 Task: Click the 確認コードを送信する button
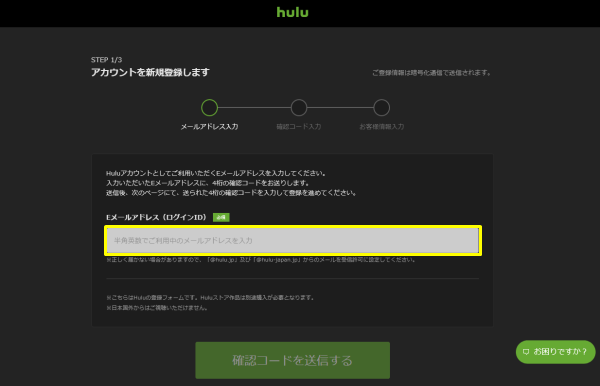[292, 360]
